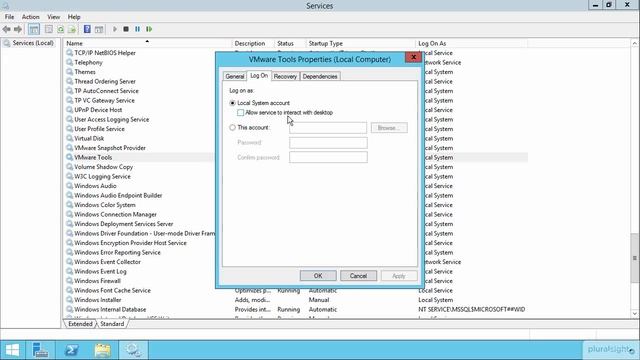Open the Windows Start button
The height and width of the screenshot is (360, 640).
12,350
